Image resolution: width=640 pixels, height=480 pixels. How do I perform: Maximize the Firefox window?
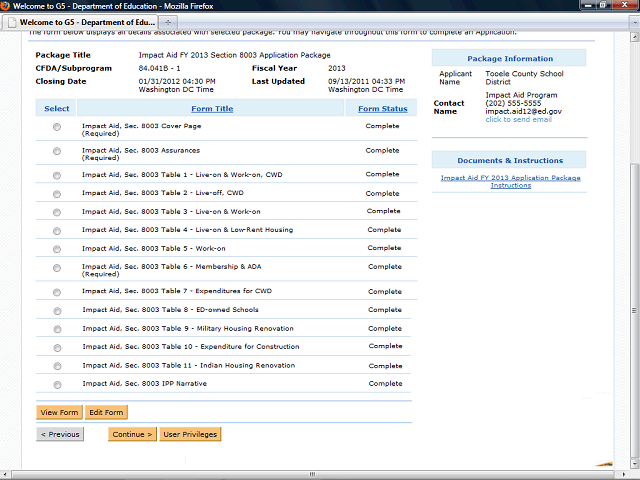click(603, 5)
